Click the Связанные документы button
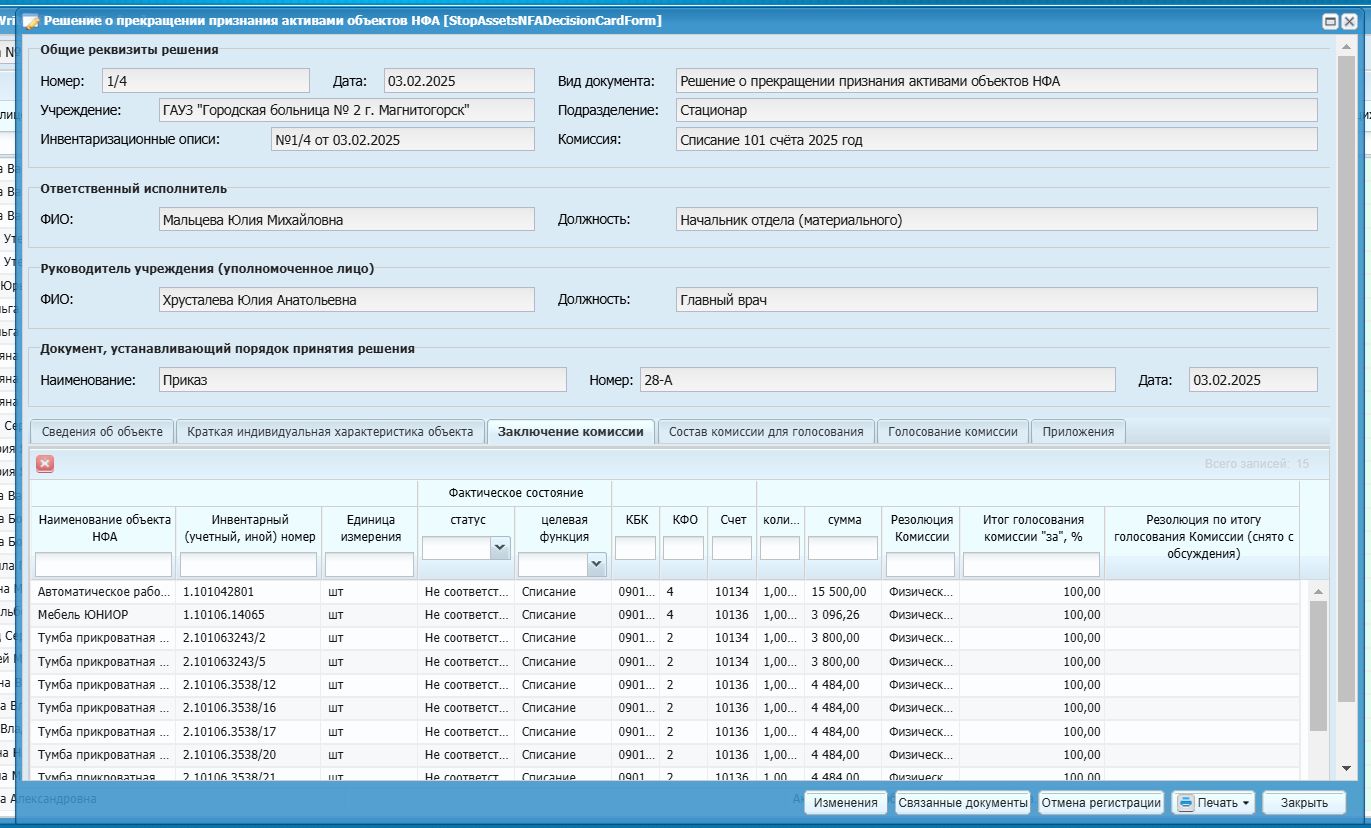 point(963,803)
